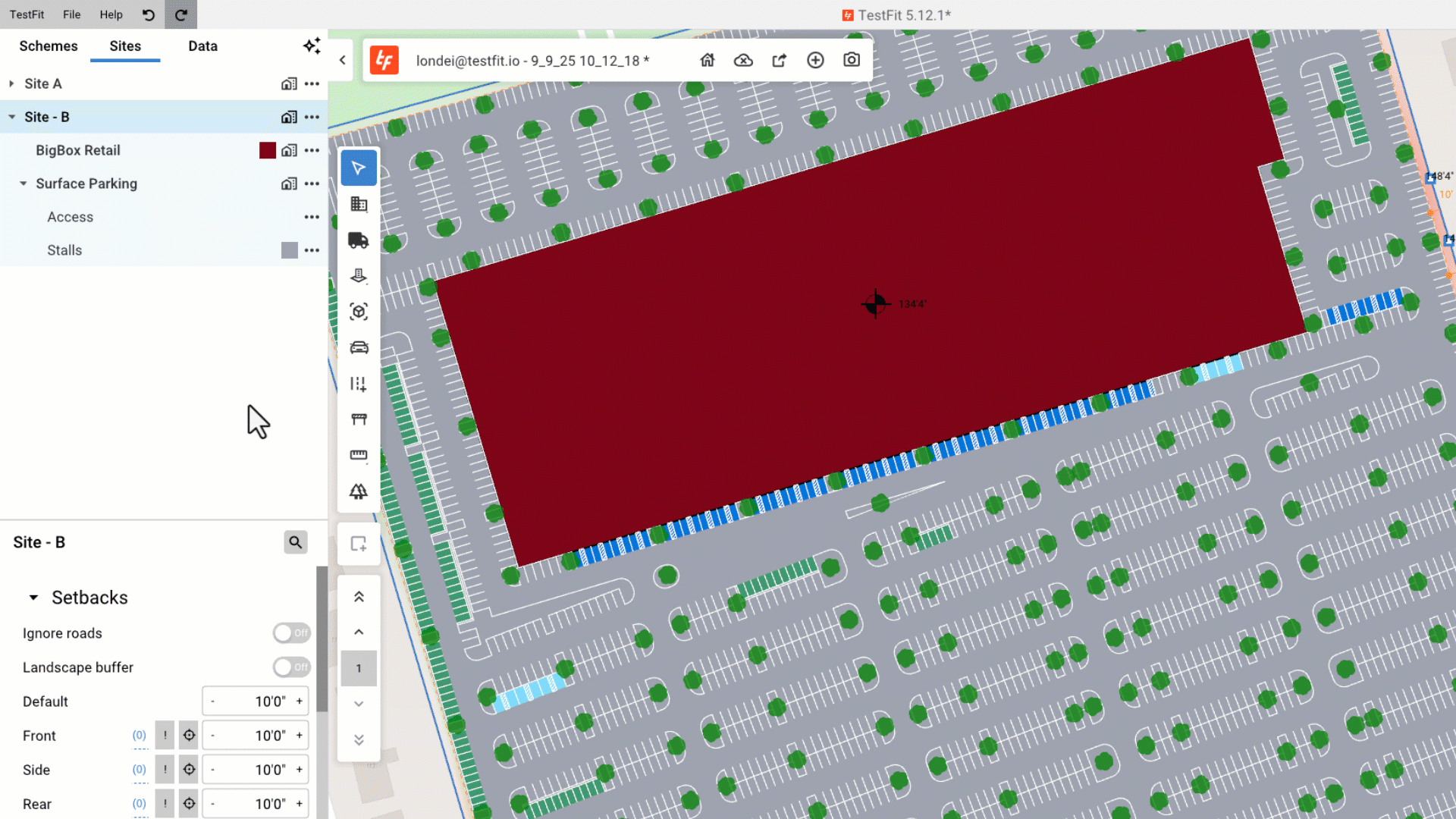
Task: Click the undo button
Action: click(149, 14)
